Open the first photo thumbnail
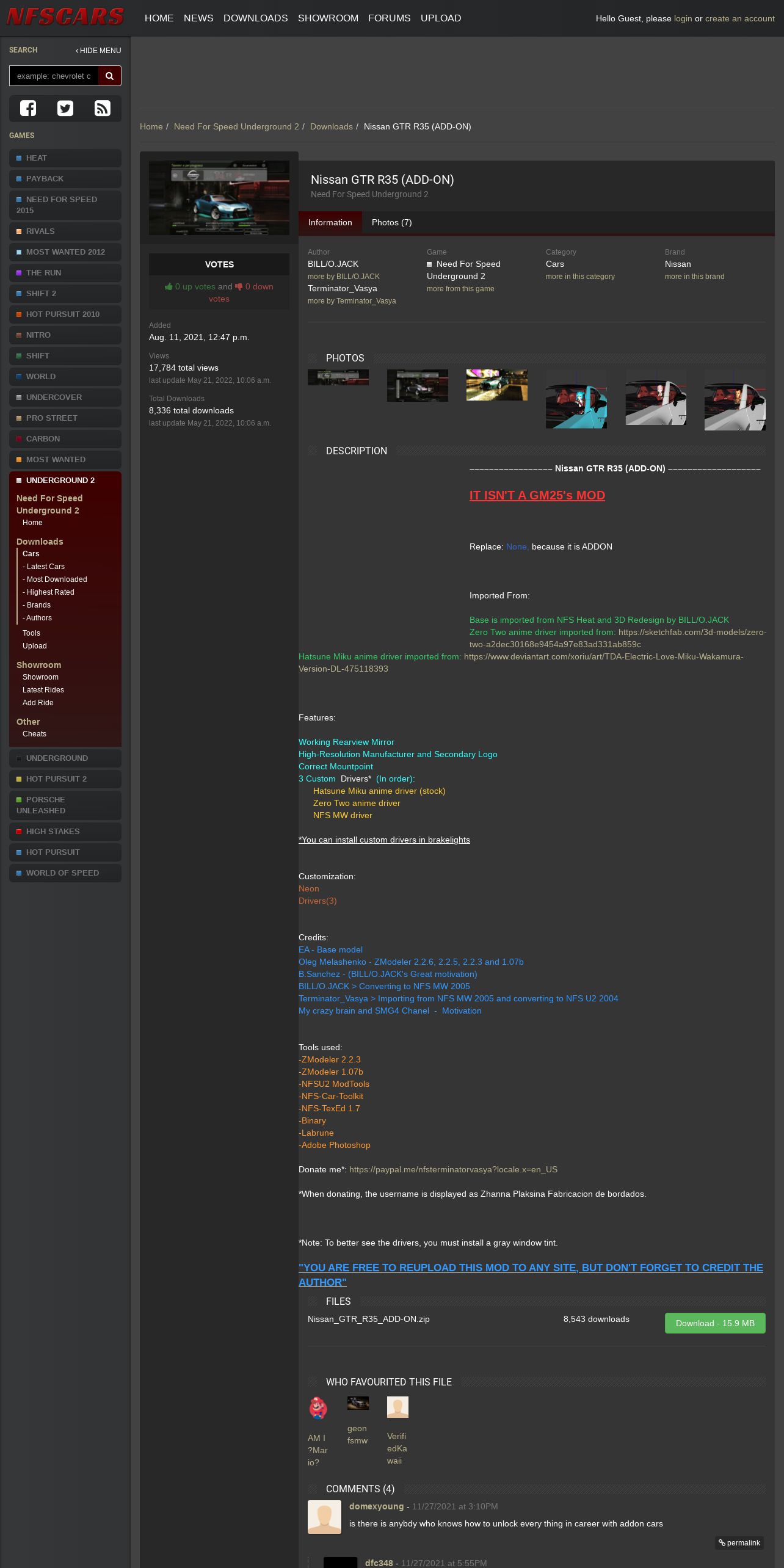Image resolution: width=784 pixels, height=1568 pixels. click(x=338, y=377)
